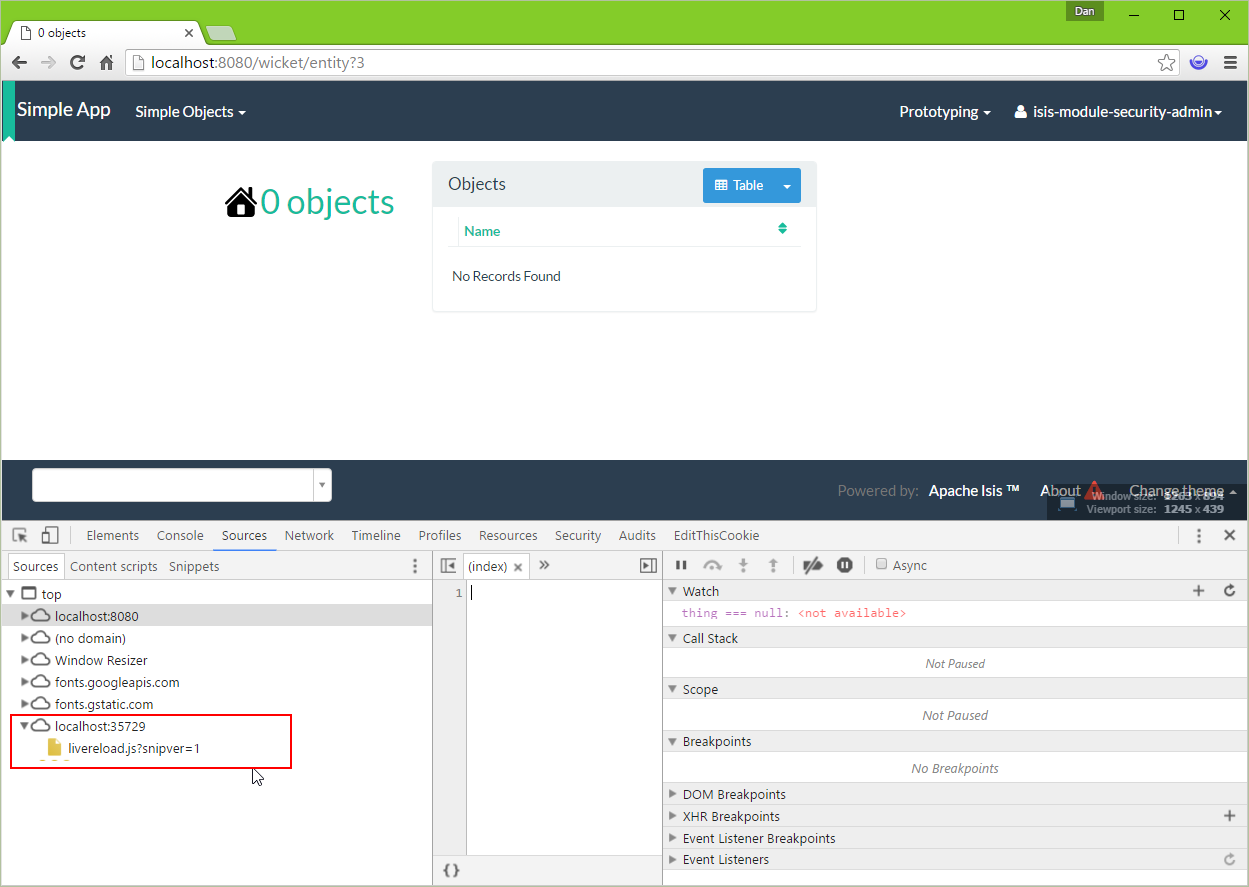
Task: Pause script execution in debugger
Action: 681,565
